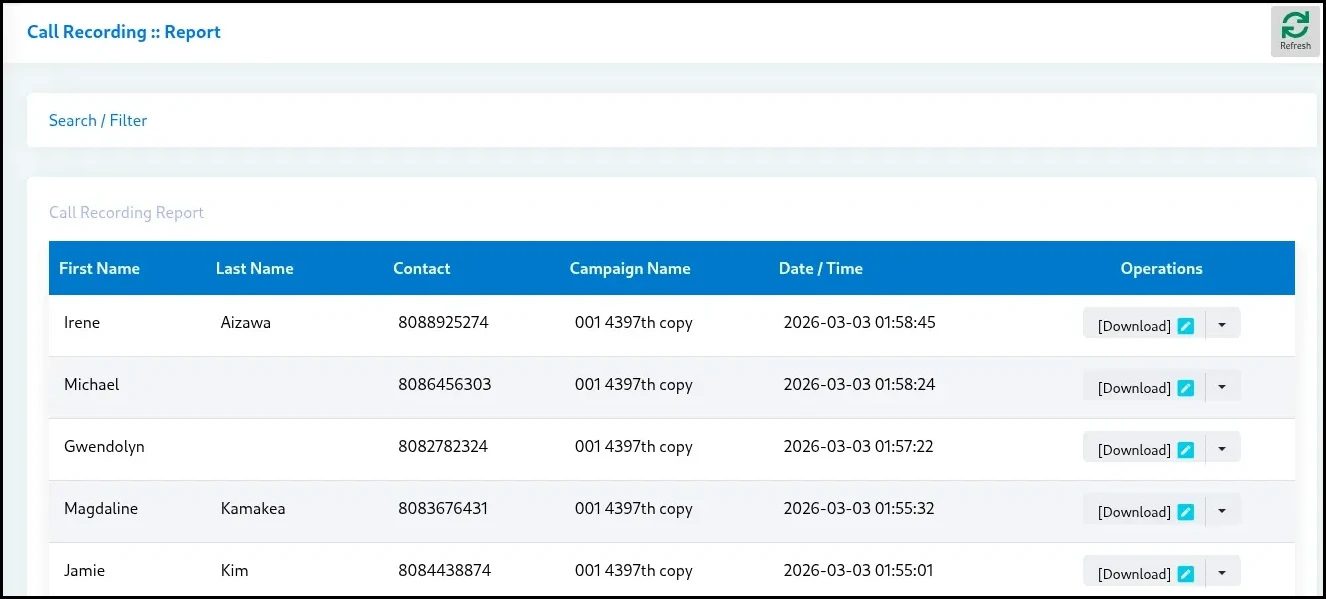Screen dimensions: 1326x599
Task: Click the Date / Time column header
Action: click(x=820, y=268)
